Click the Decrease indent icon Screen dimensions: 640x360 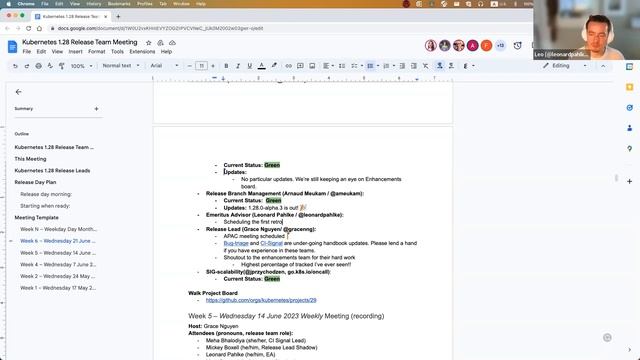point(402,66)
